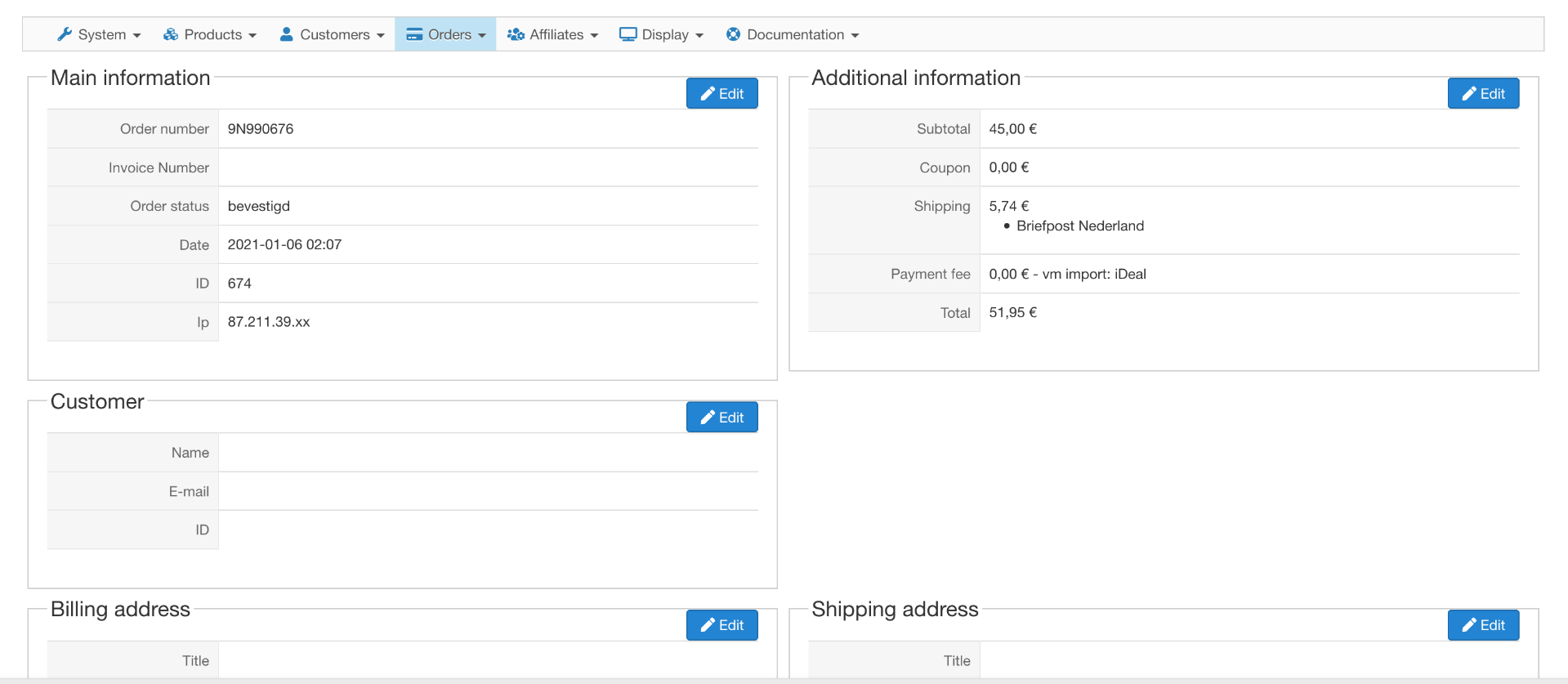Edit the Billing address section
This screenshot has width=1568, height=684.
pos(721,625)
